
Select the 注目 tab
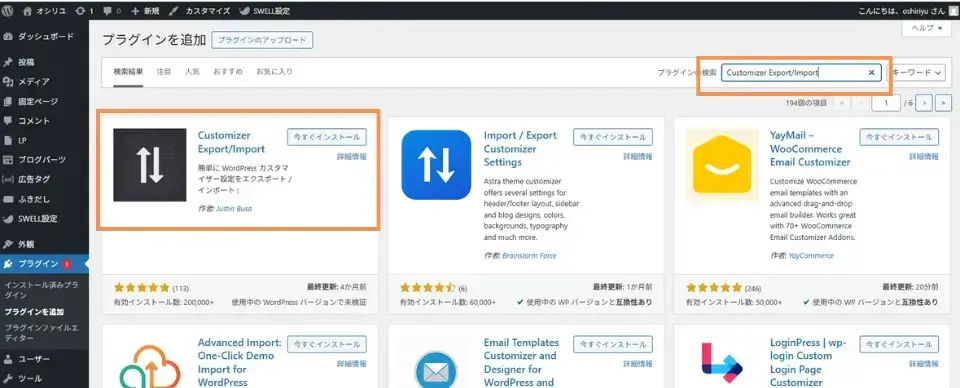point(163,72)
